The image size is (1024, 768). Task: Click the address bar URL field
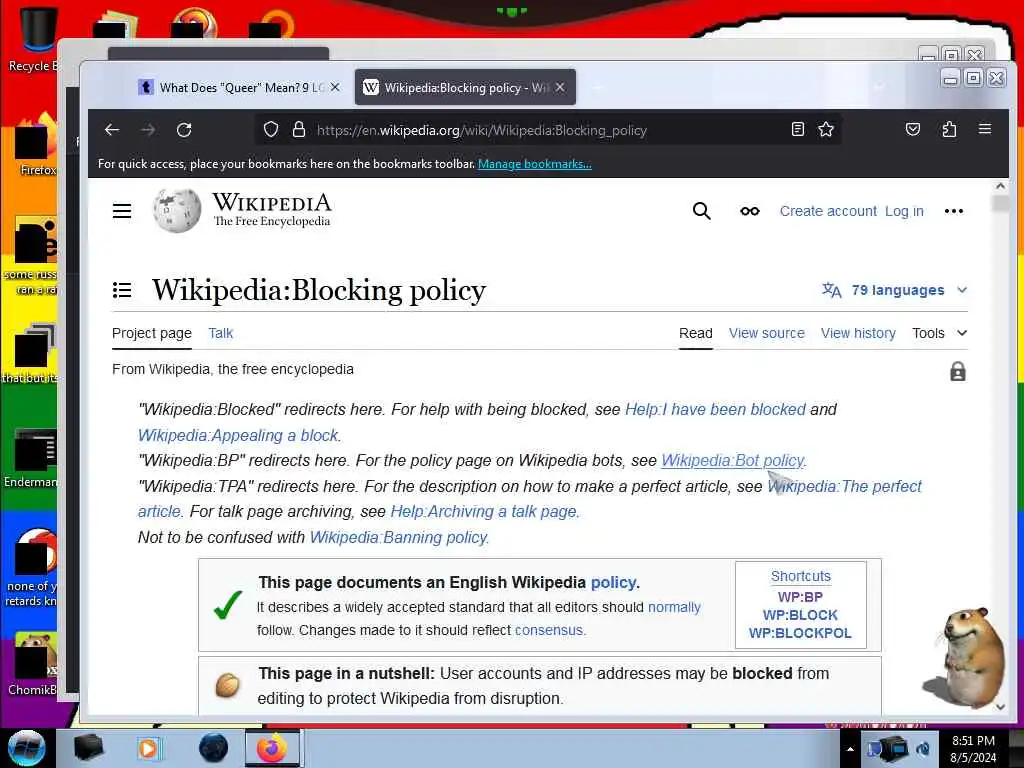(x=549, y=130)
